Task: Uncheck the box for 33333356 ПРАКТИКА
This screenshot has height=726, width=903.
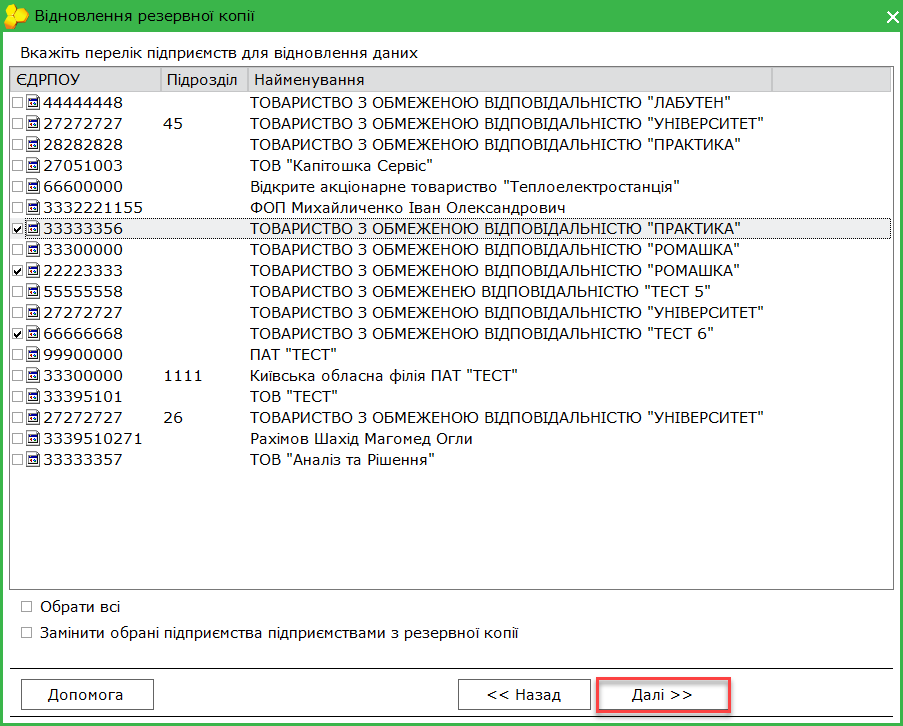Action: click(x=17, y=229)
